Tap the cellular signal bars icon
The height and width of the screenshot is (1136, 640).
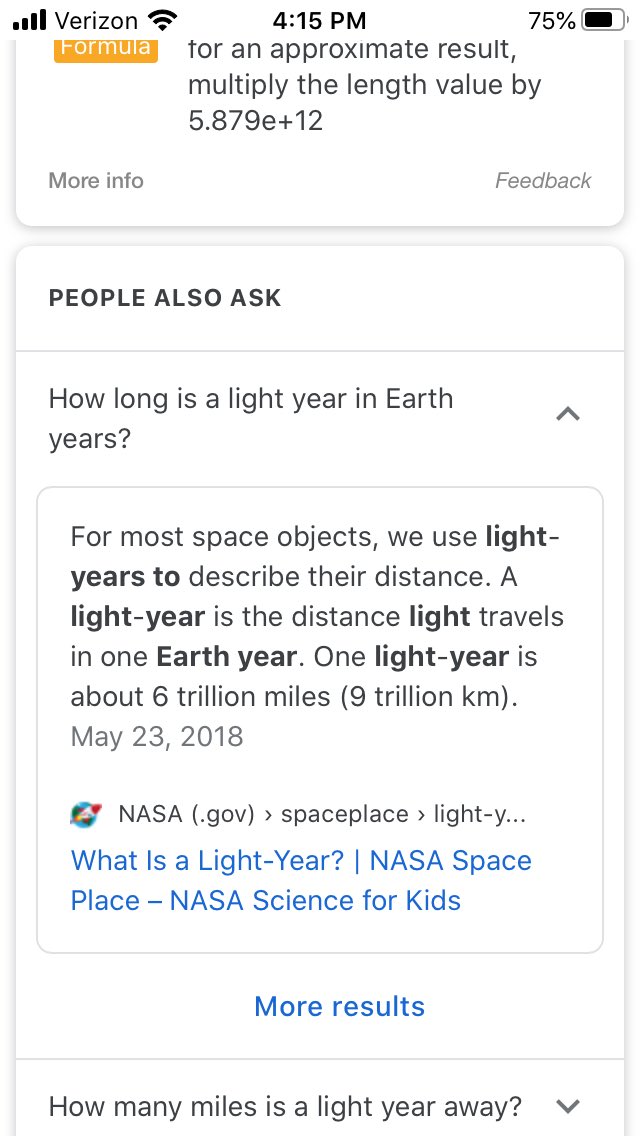(x=30, y=20)
